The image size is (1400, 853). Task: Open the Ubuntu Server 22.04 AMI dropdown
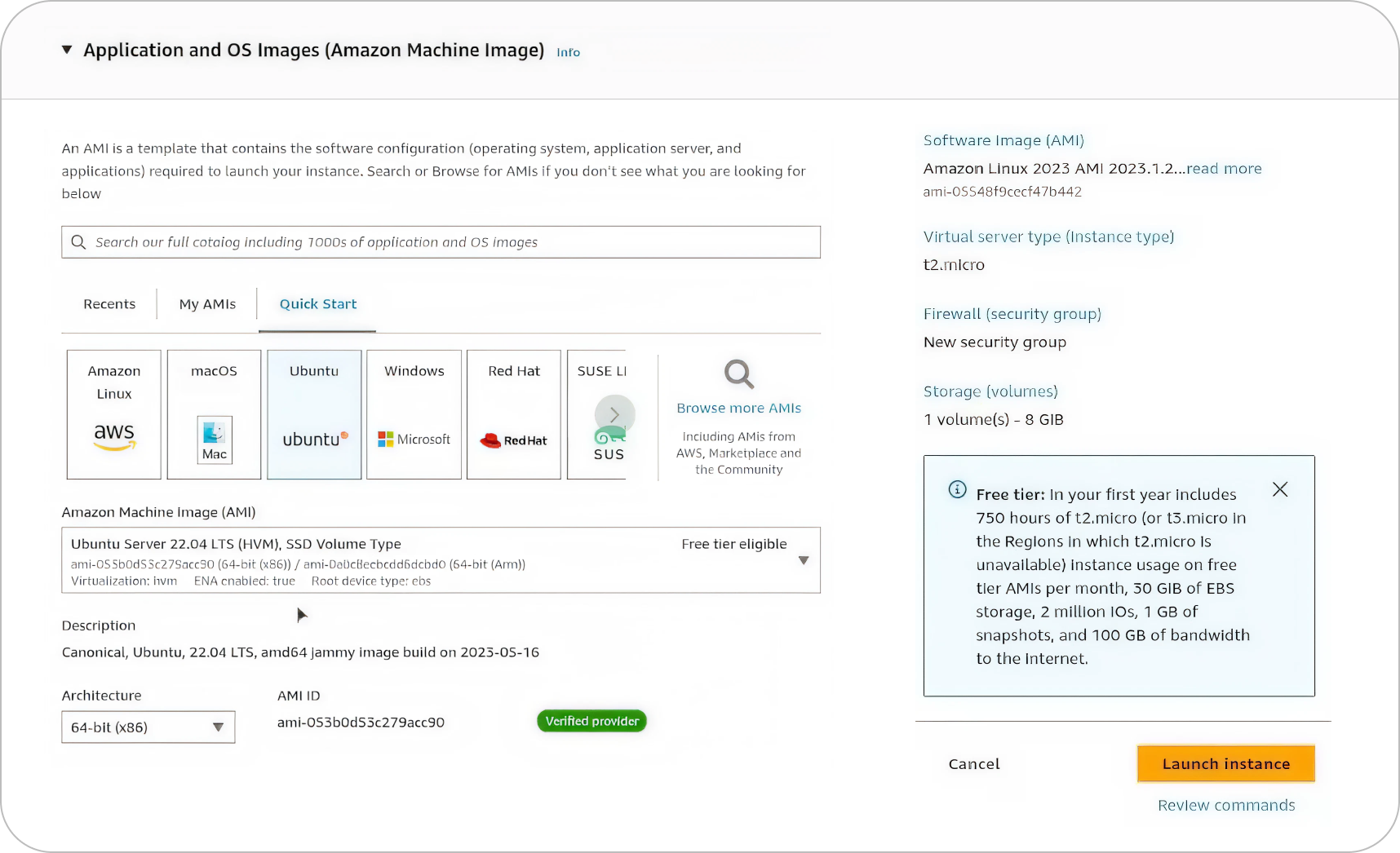(441, 560)
